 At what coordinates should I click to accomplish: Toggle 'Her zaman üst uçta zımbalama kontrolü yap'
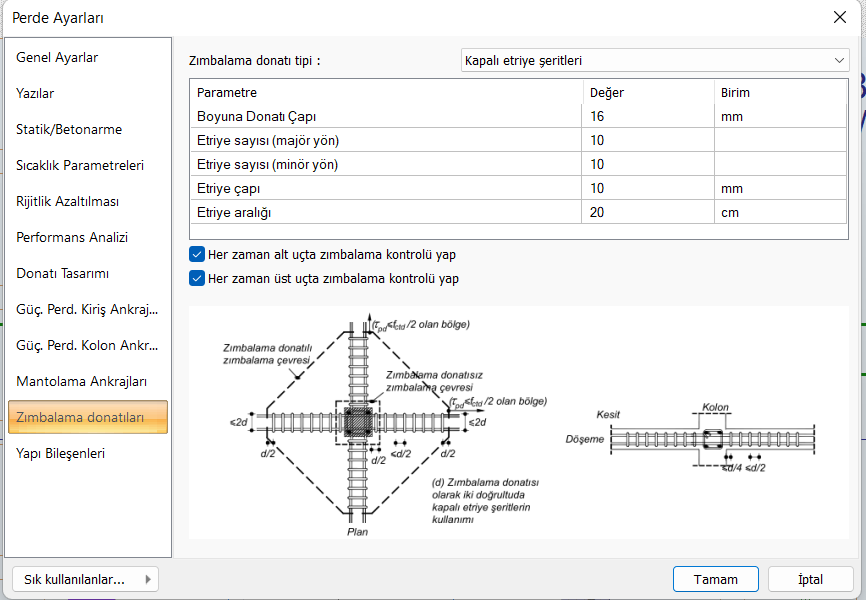point(197,279)
